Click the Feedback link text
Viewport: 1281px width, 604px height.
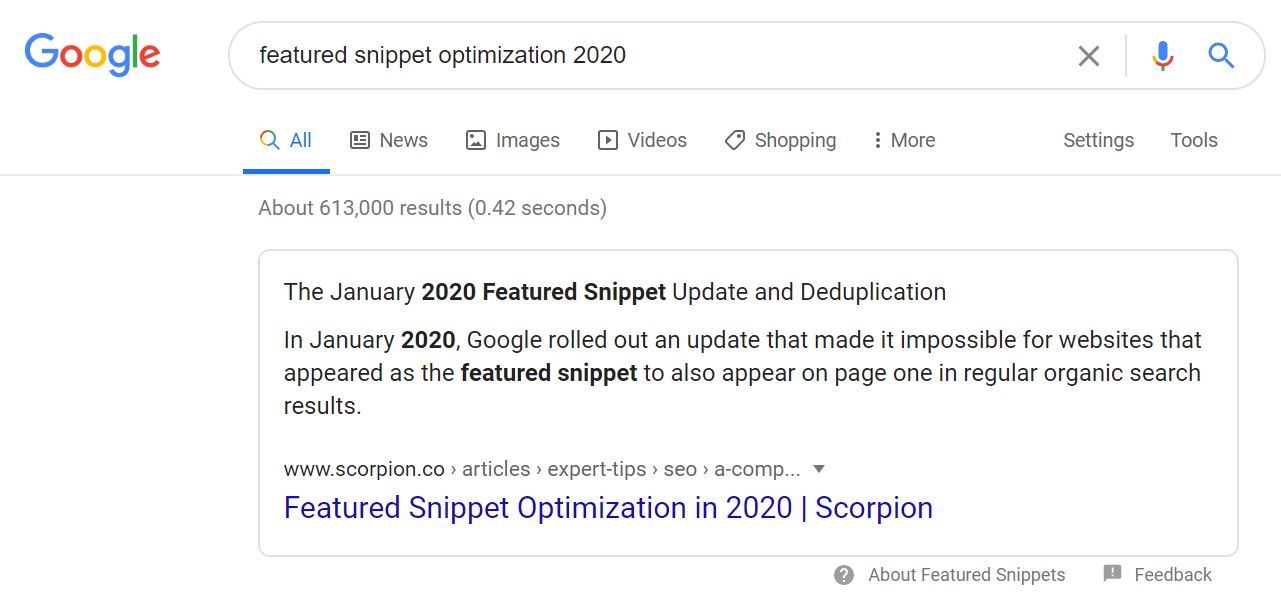point(1173,575)
